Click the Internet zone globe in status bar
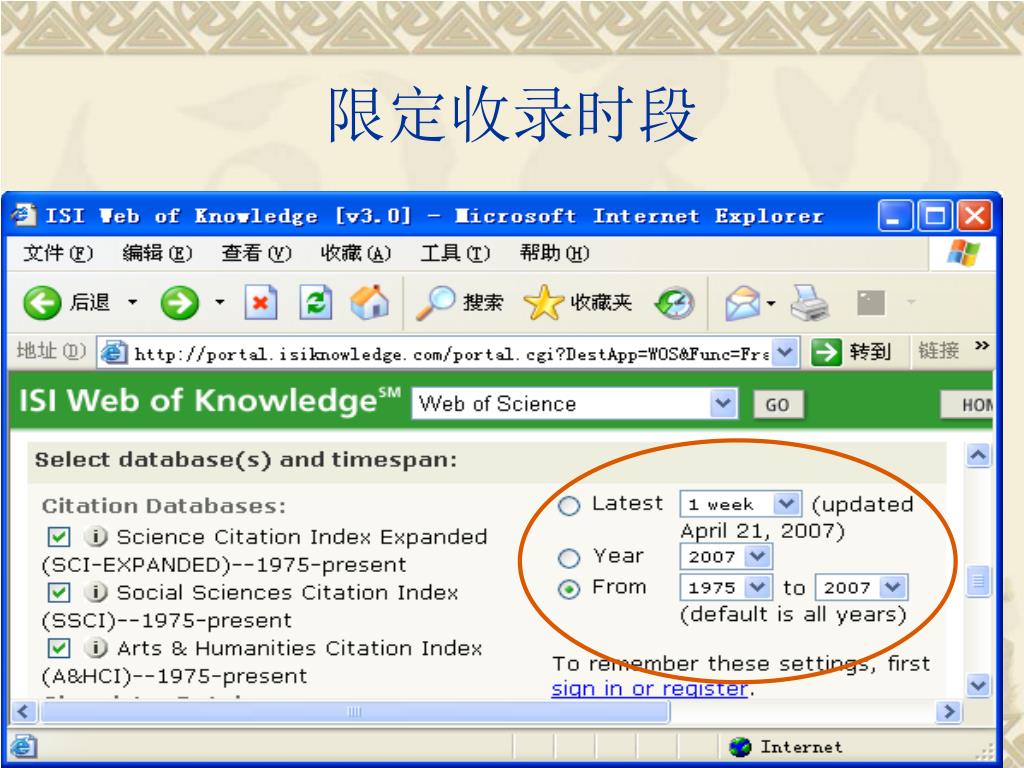1024x768 pixels. pos(740,746)
